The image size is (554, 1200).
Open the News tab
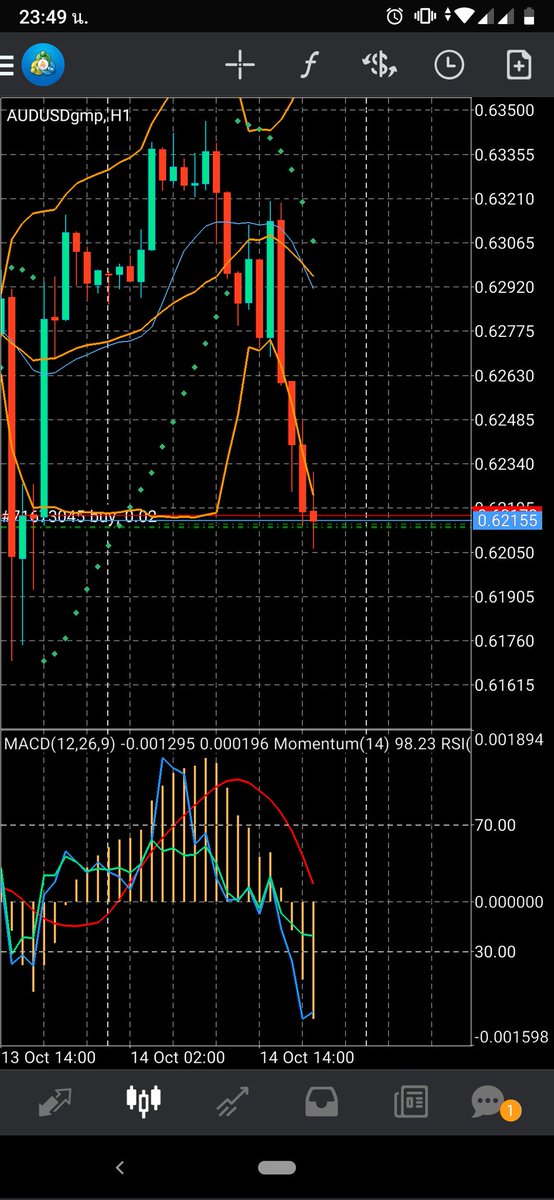pos(410,1101)
